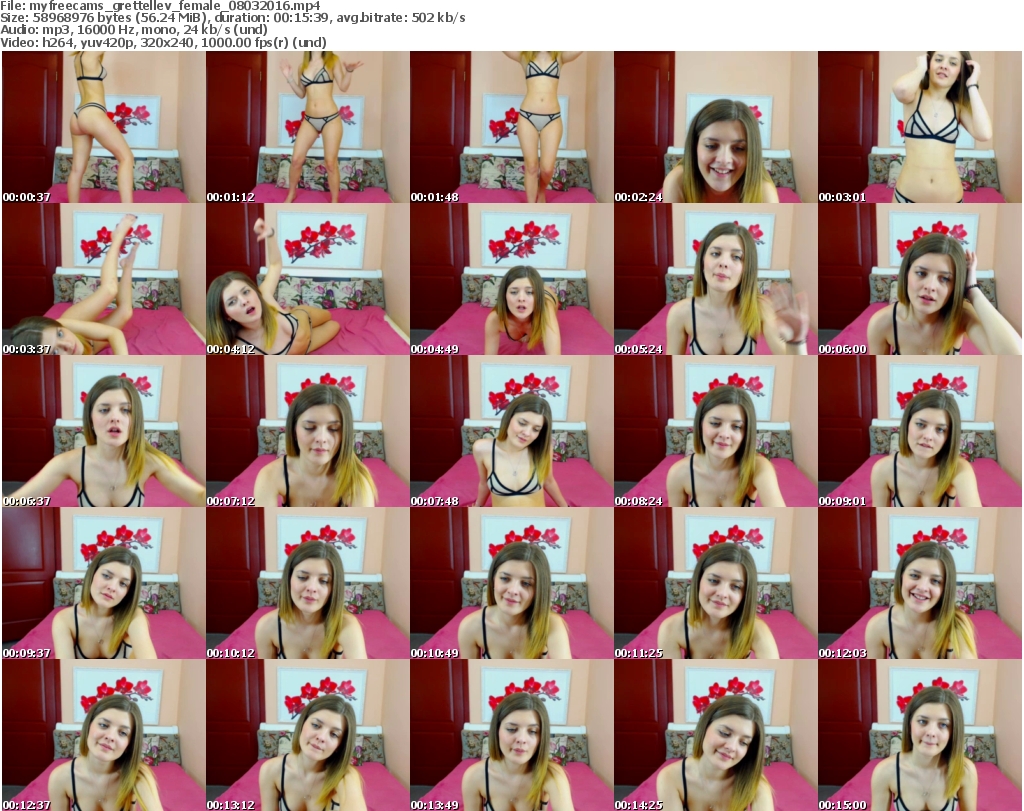The width and height of the screenshot is (1024, 811).
Task: Select the thumbnail frame stamped 00:01:48
Action: [511, 127]
